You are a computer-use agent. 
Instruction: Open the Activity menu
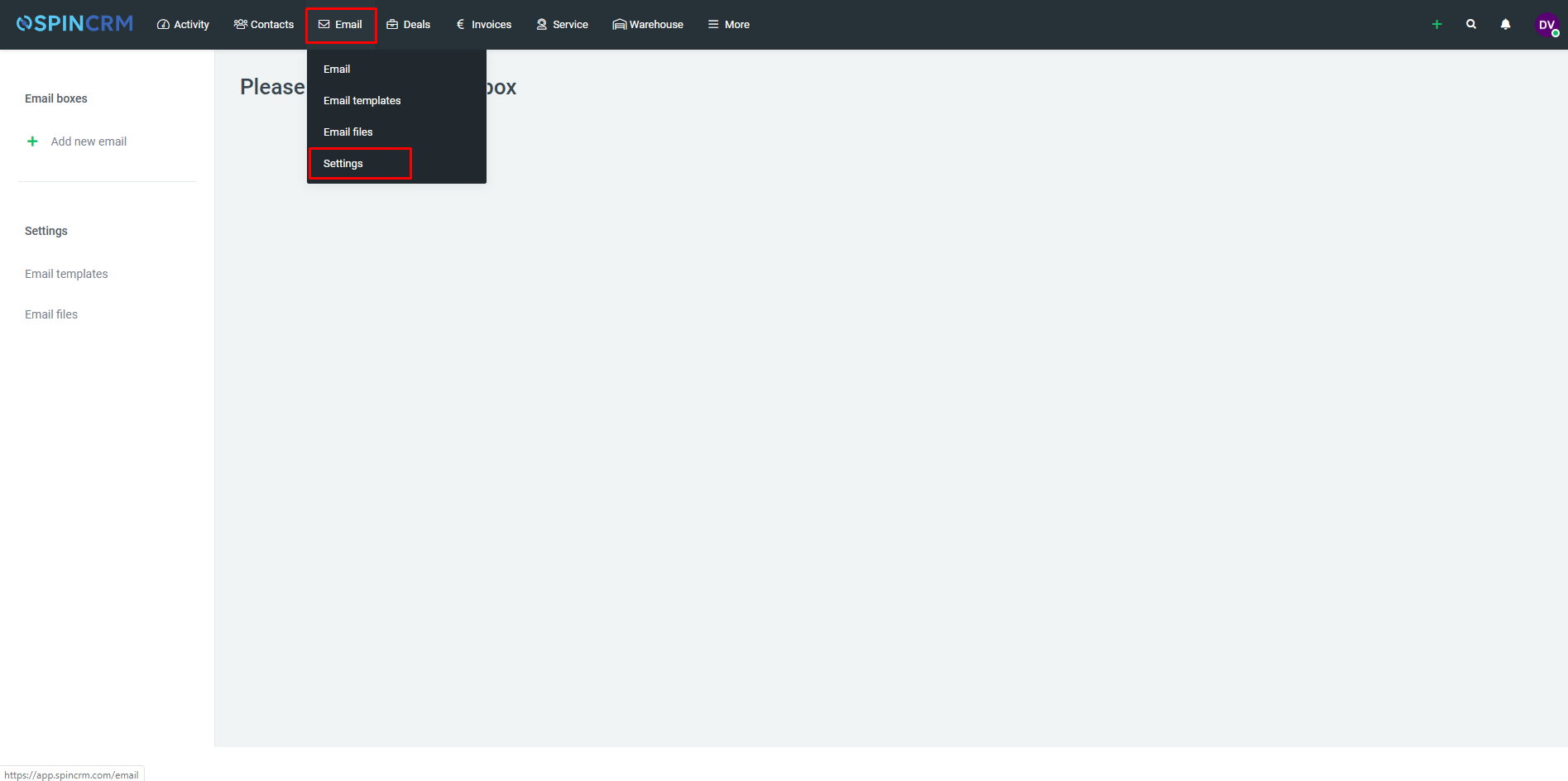pos(183,25)
